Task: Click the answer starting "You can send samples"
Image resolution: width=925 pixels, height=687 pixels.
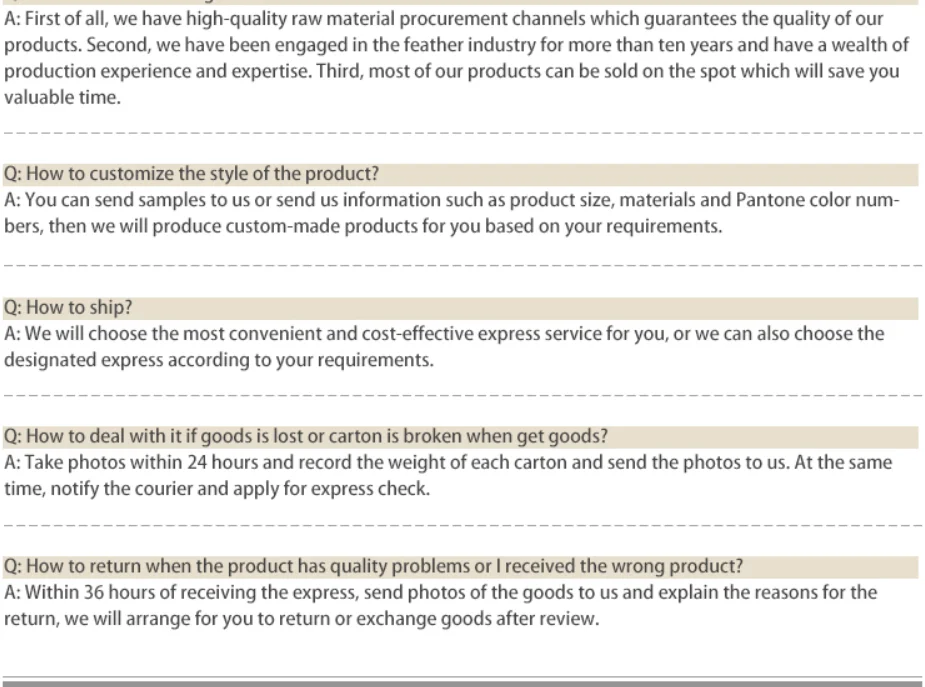Action: [x=450, y=212]
